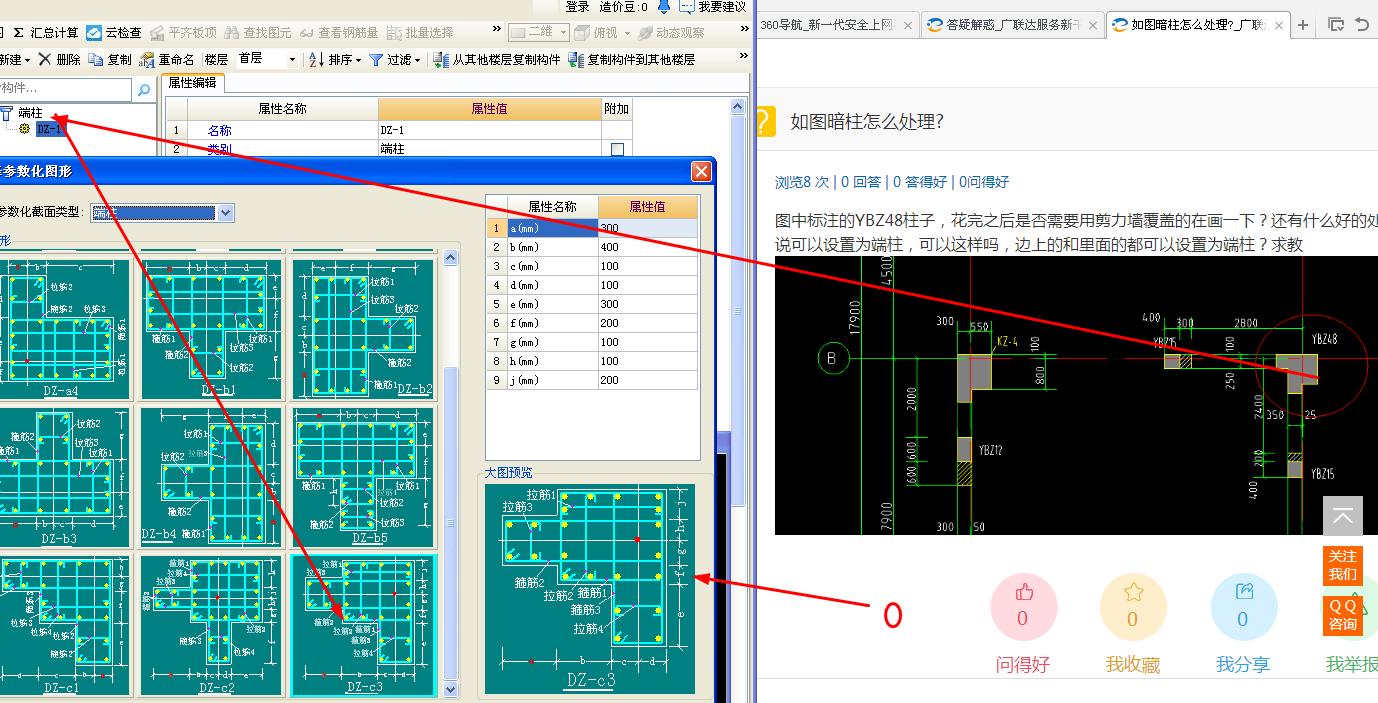Screen dimensions: 1378x703
Task: Open the 参数化截面类型 dropdown
Action: [226, 212]
